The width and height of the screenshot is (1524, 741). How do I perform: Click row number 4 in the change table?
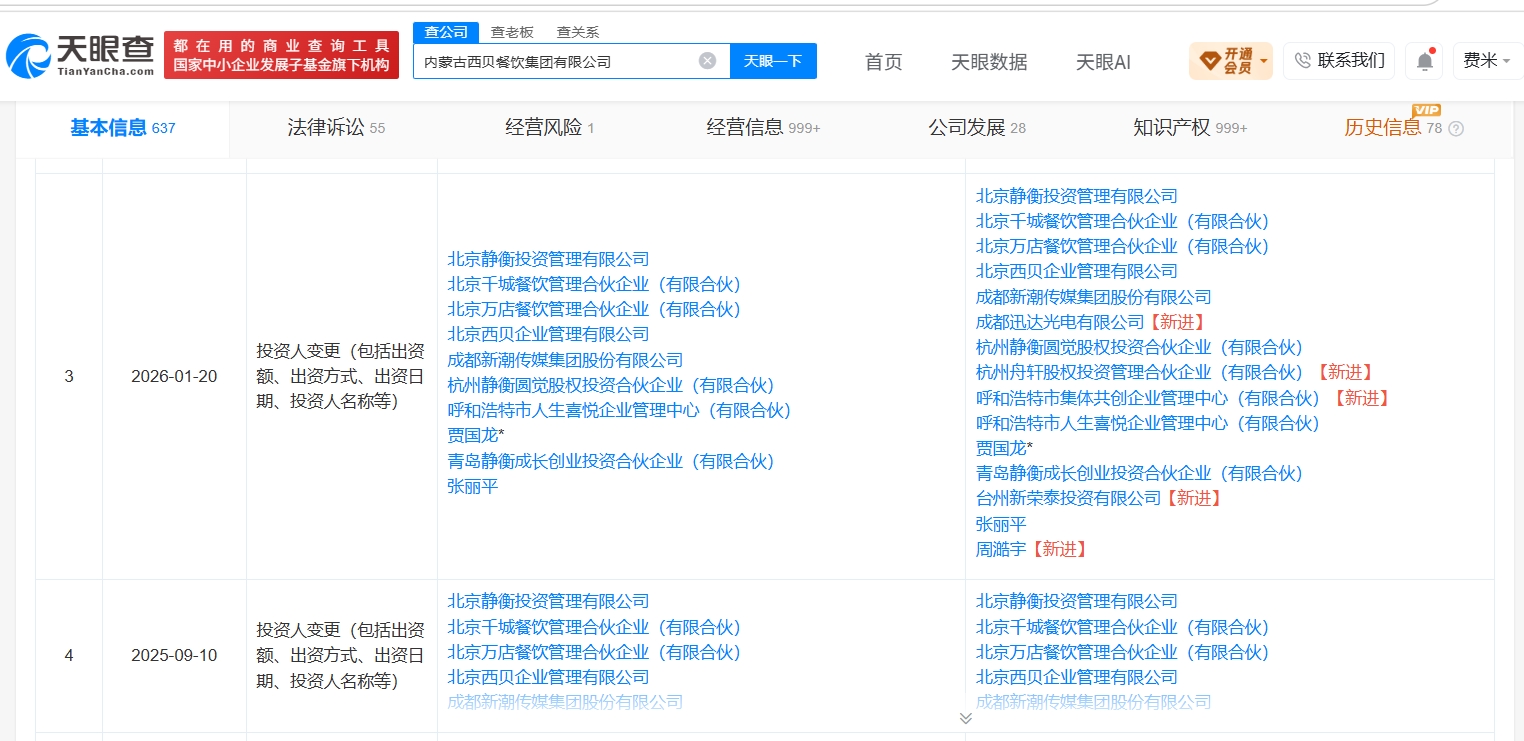point(69,656)
